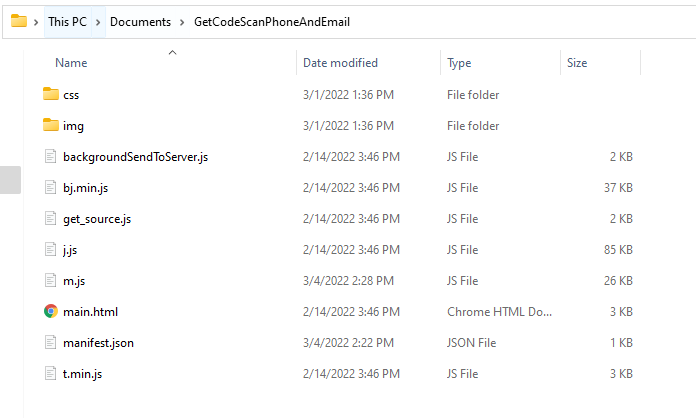
Task: Click the left navigation pane scrollbar thumb
Action: [x=10, y=180]
